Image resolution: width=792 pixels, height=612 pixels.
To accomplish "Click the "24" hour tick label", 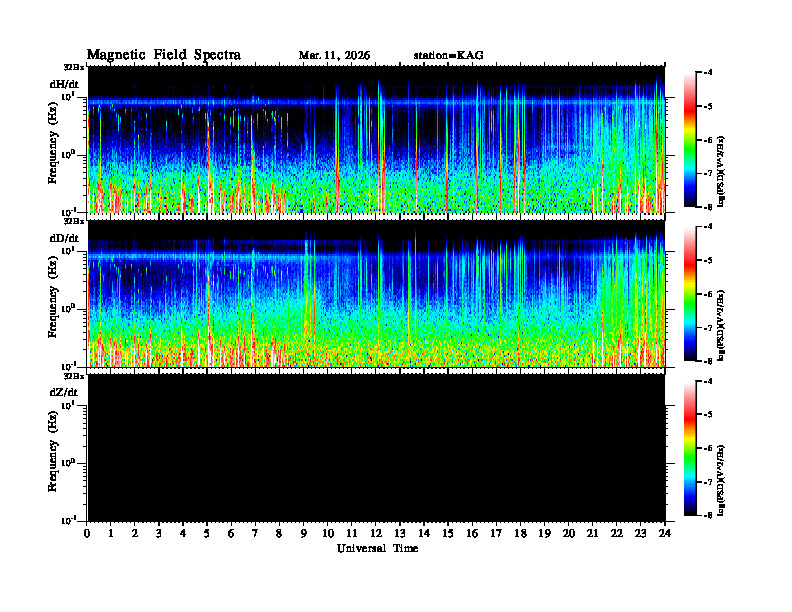I will (665, 534).
